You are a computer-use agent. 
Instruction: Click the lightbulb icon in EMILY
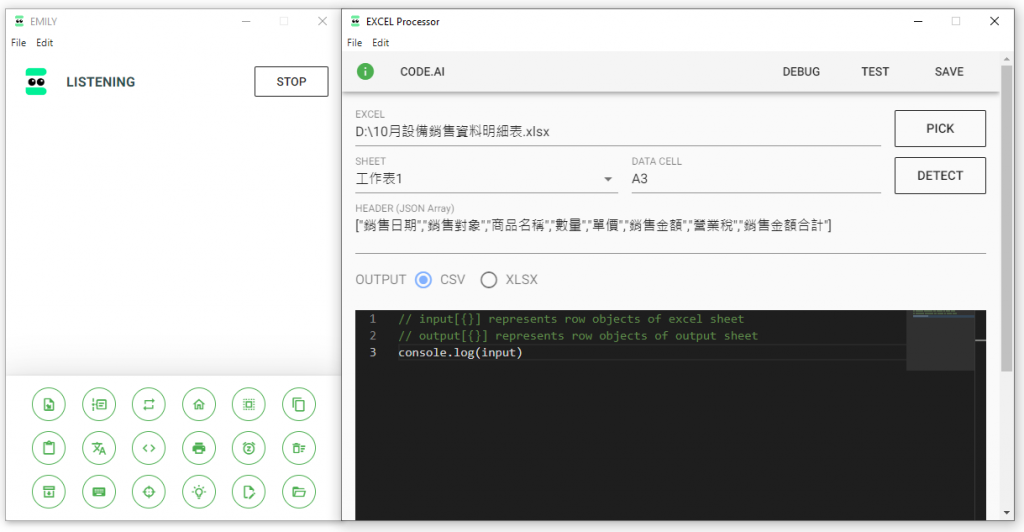tap(199, 492)
